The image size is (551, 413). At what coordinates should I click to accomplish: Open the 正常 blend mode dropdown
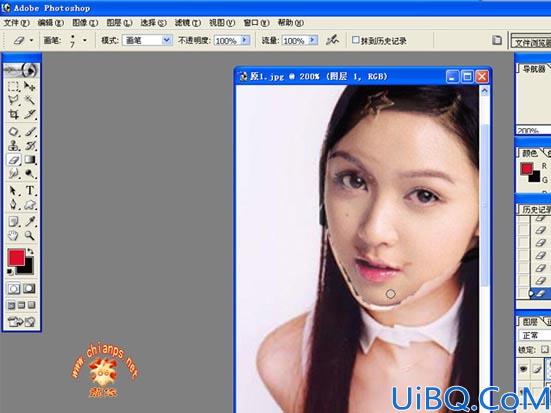point(535,336)
